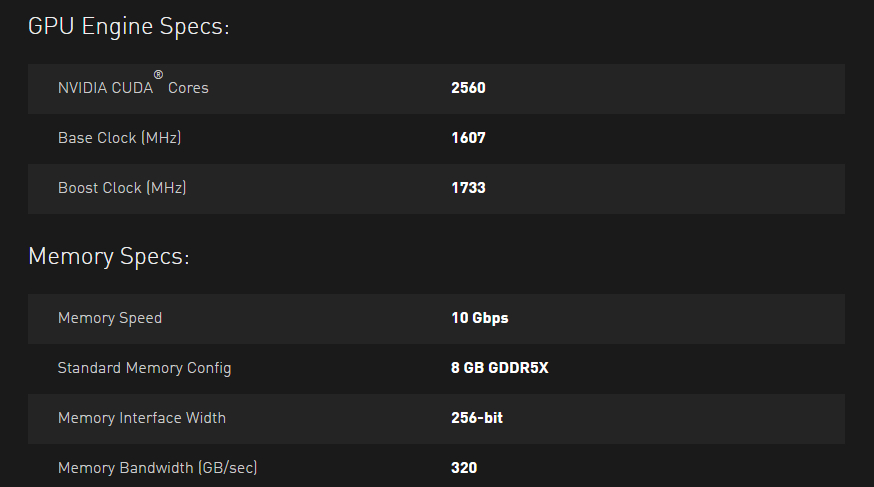The image size is (874, 487).
Task: Click the 2560 CUDA cores value
Action: click(x=468, y=88)
